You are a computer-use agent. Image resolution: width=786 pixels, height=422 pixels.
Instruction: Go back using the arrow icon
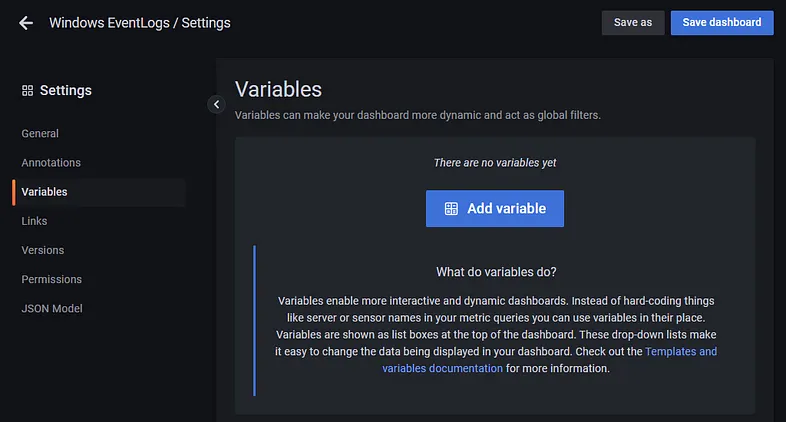(26, 23)
